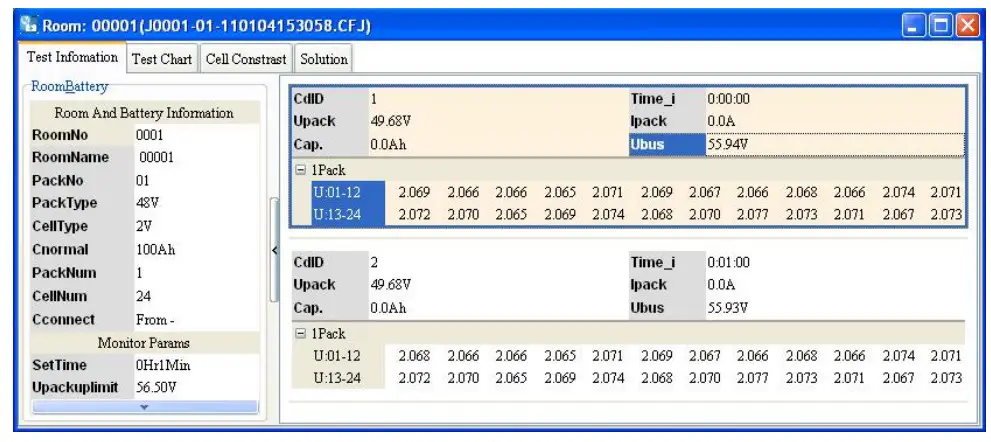Click the Ubus value 55.94V
The width and height of the screenshot is (991, 442).
coord(727,144)
